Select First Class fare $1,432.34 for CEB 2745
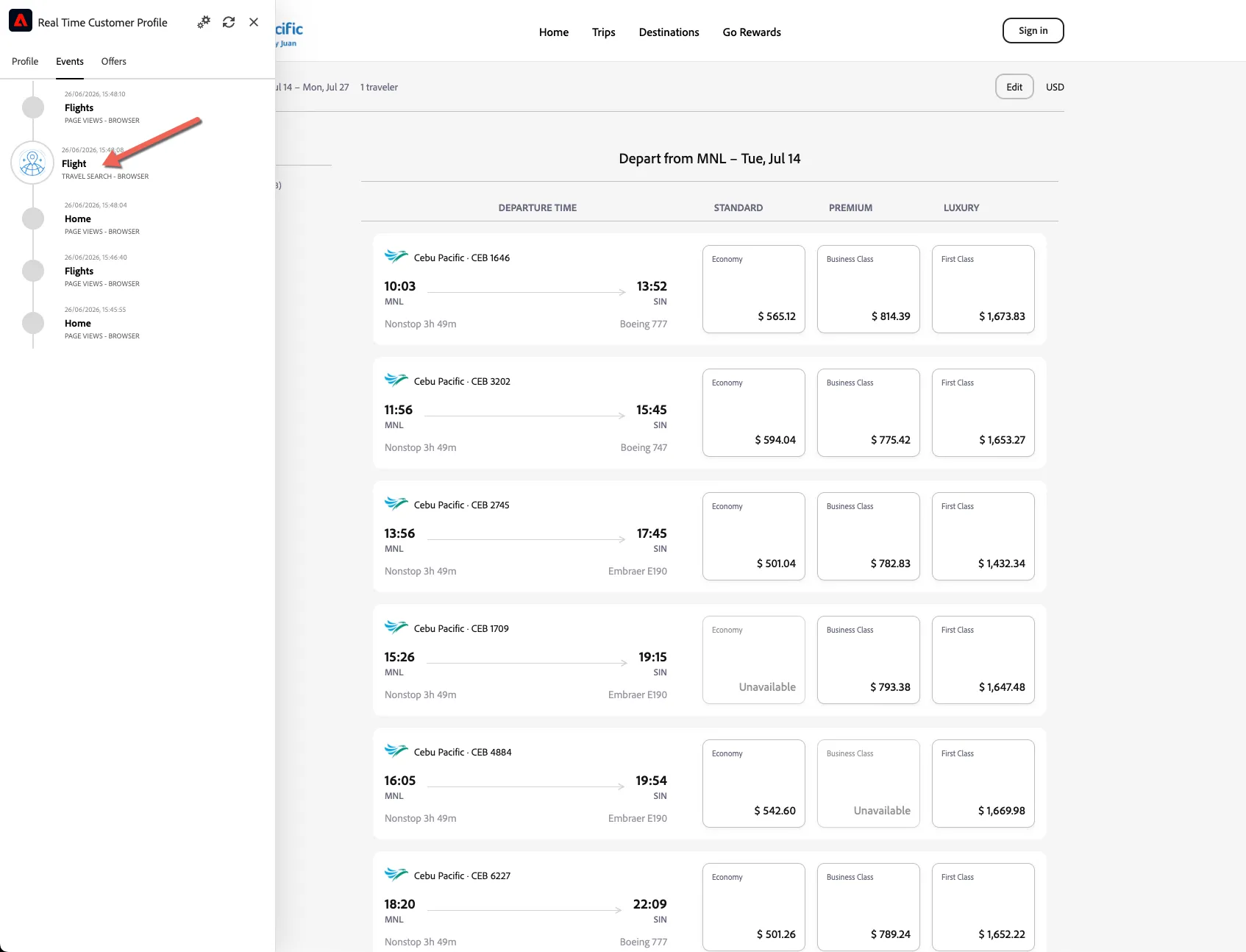The height and width of the screenshot is (952, 1246). pyautogui.click(x=983, y=536)
